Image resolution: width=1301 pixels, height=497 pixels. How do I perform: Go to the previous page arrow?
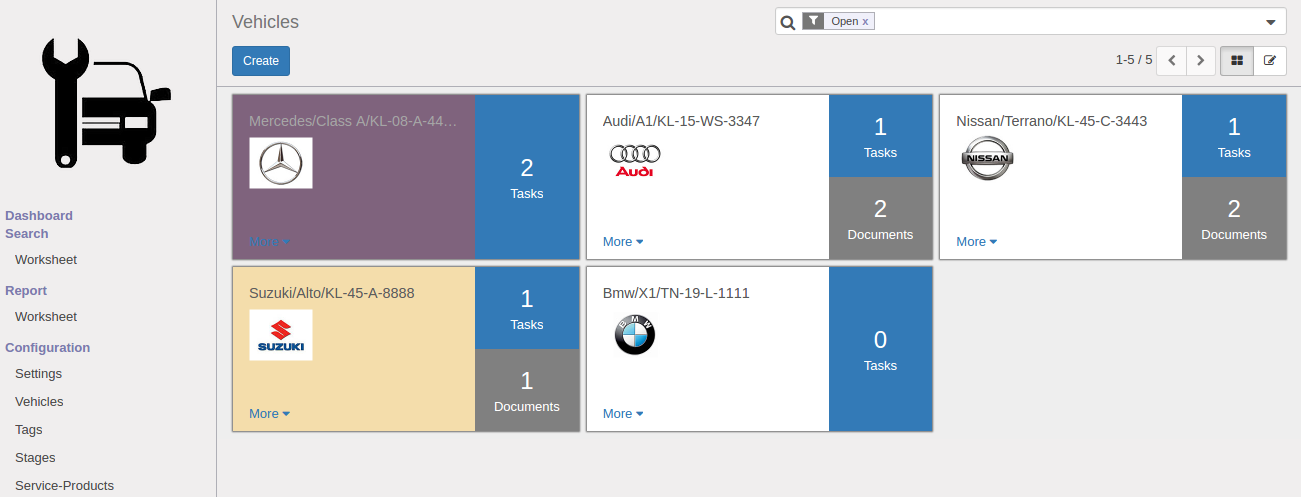1172,61
